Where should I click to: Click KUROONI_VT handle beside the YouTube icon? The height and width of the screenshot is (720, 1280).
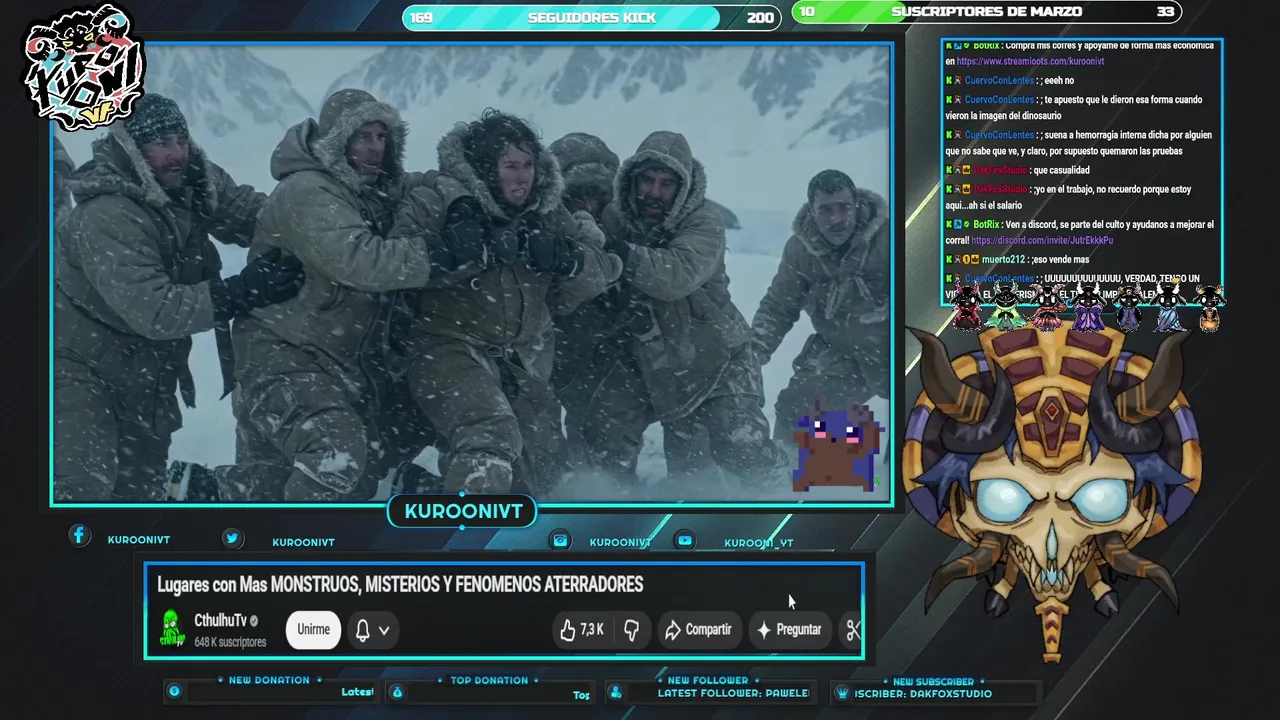pos(759,543)
